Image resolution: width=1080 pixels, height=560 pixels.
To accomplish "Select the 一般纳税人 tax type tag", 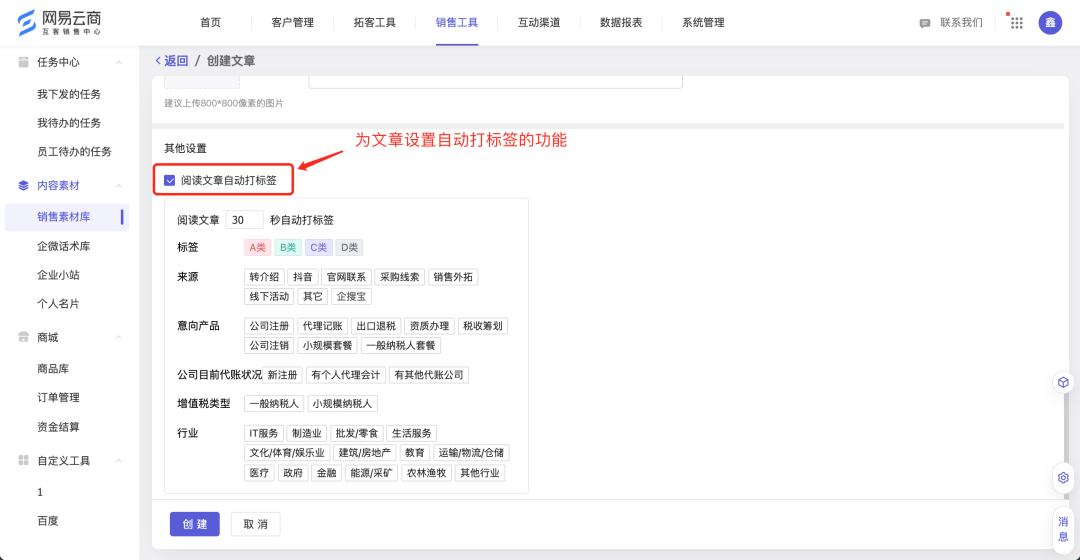I will [274, 404].
